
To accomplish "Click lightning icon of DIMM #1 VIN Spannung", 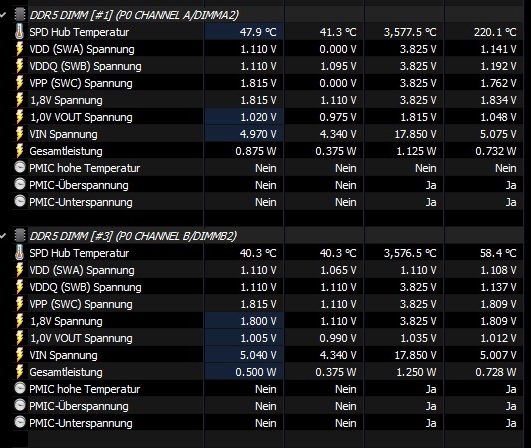I will [20, 133].
